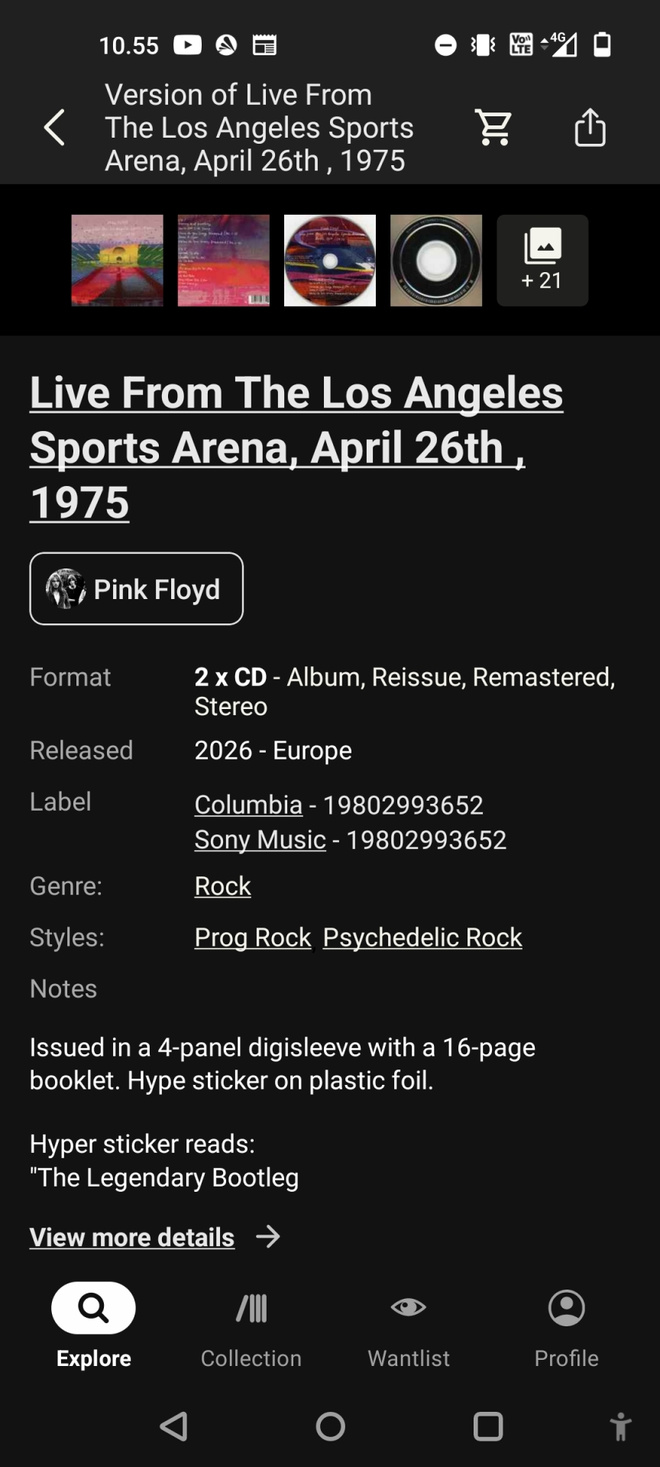View the first album cover thumbnail
The width and height of the screenshot is (660, 1467).
(117, 260)
